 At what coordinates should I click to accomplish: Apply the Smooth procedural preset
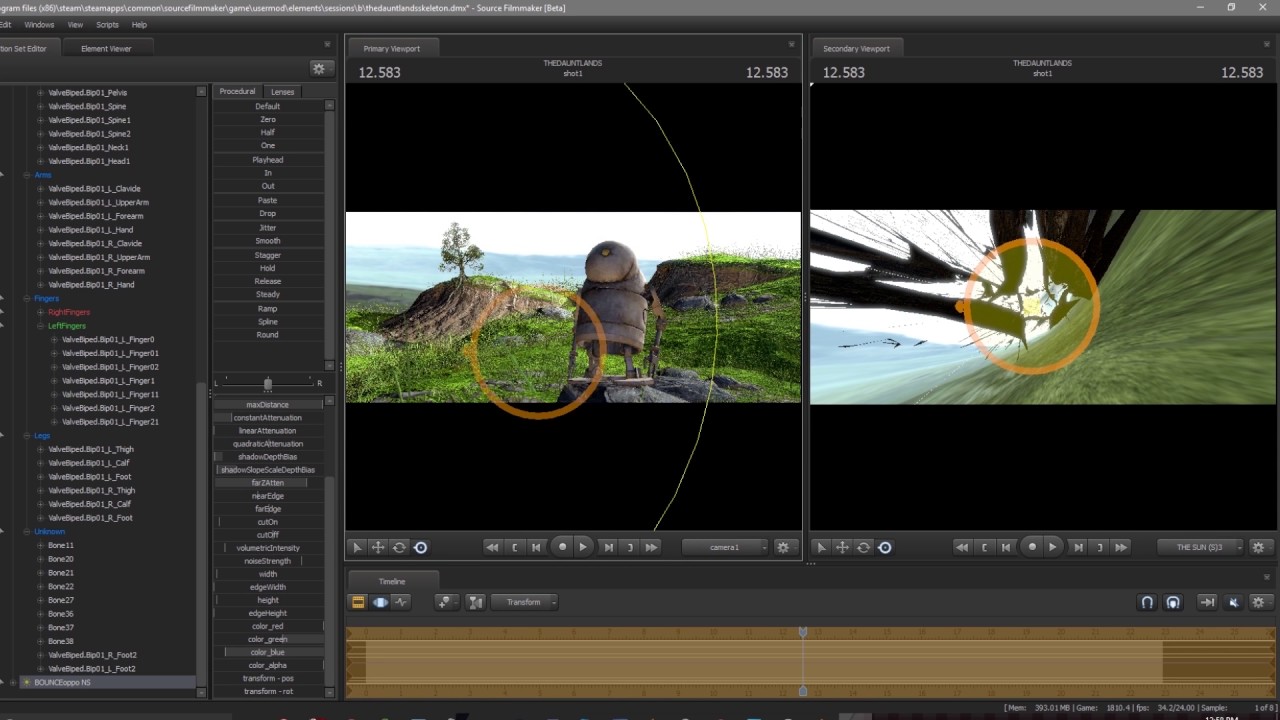[268, 241]
